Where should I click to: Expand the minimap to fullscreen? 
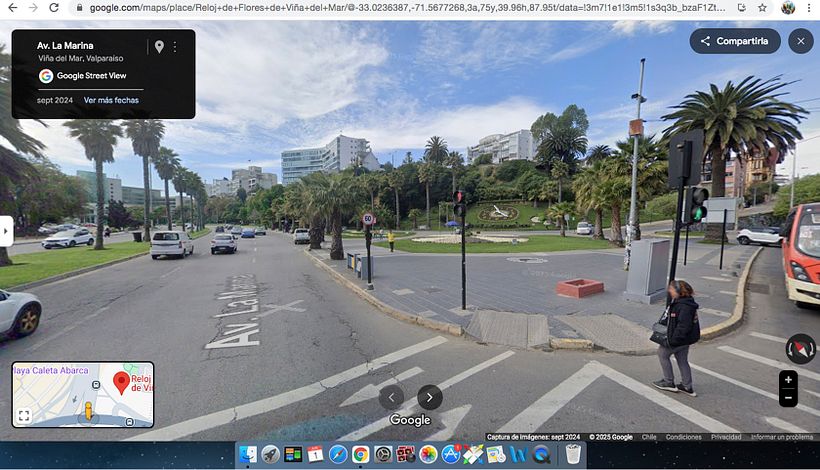(24, 416)
